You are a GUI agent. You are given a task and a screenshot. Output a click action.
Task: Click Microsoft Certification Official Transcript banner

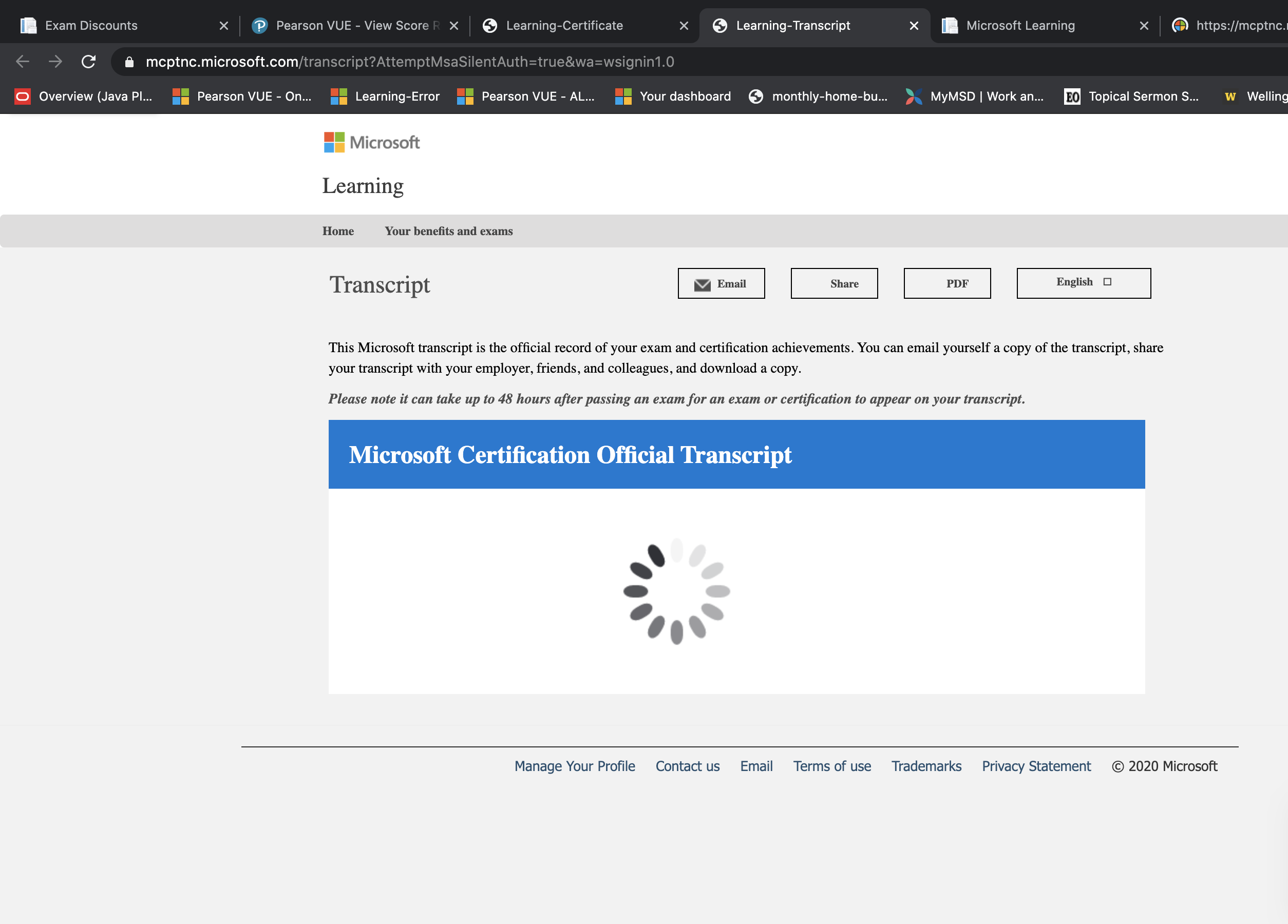click(736, 454)
